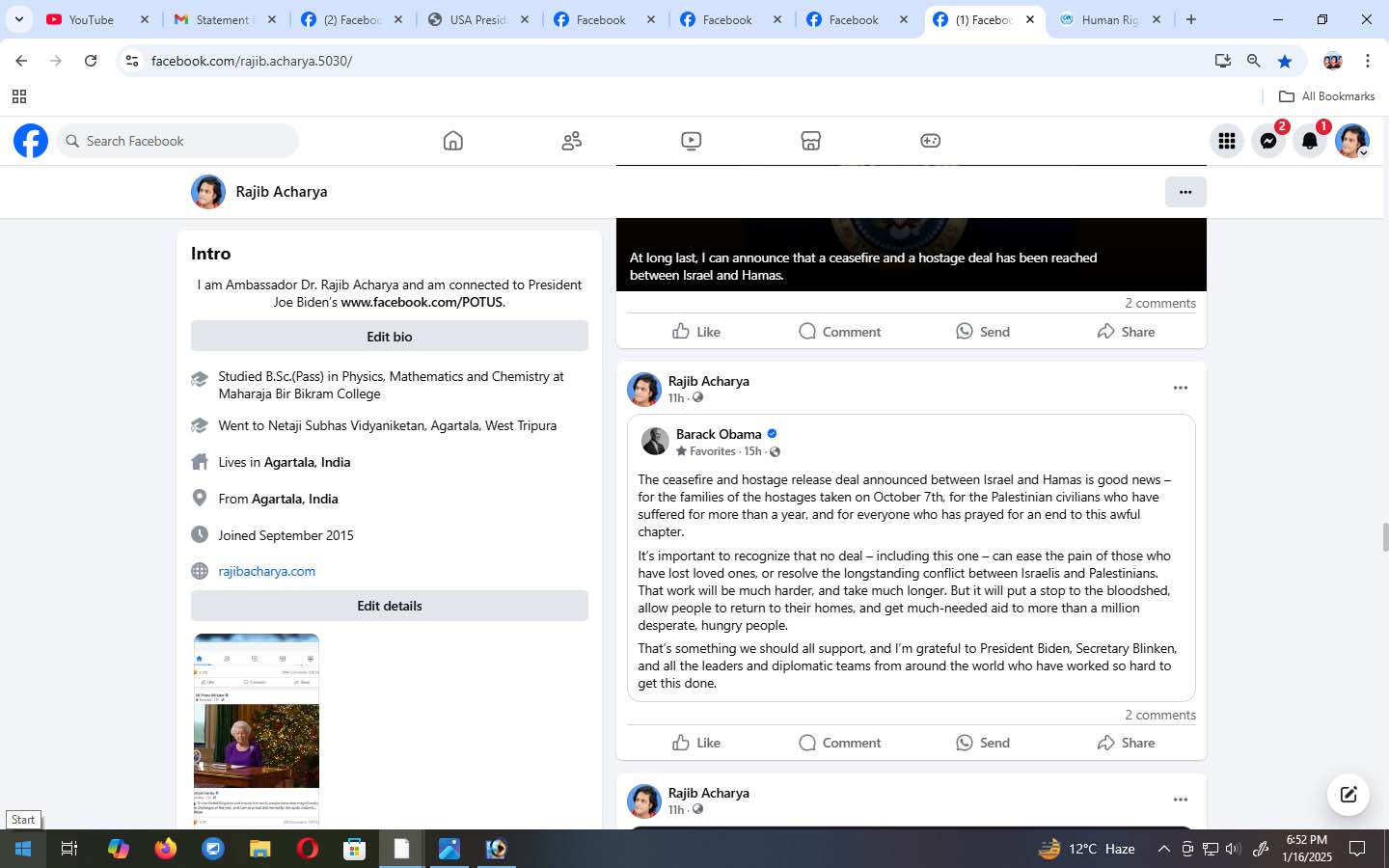This screenshot has width=1389, height=868.
Task: Switch to the Gmail Statement tab
Action: (x=224, y=19)
